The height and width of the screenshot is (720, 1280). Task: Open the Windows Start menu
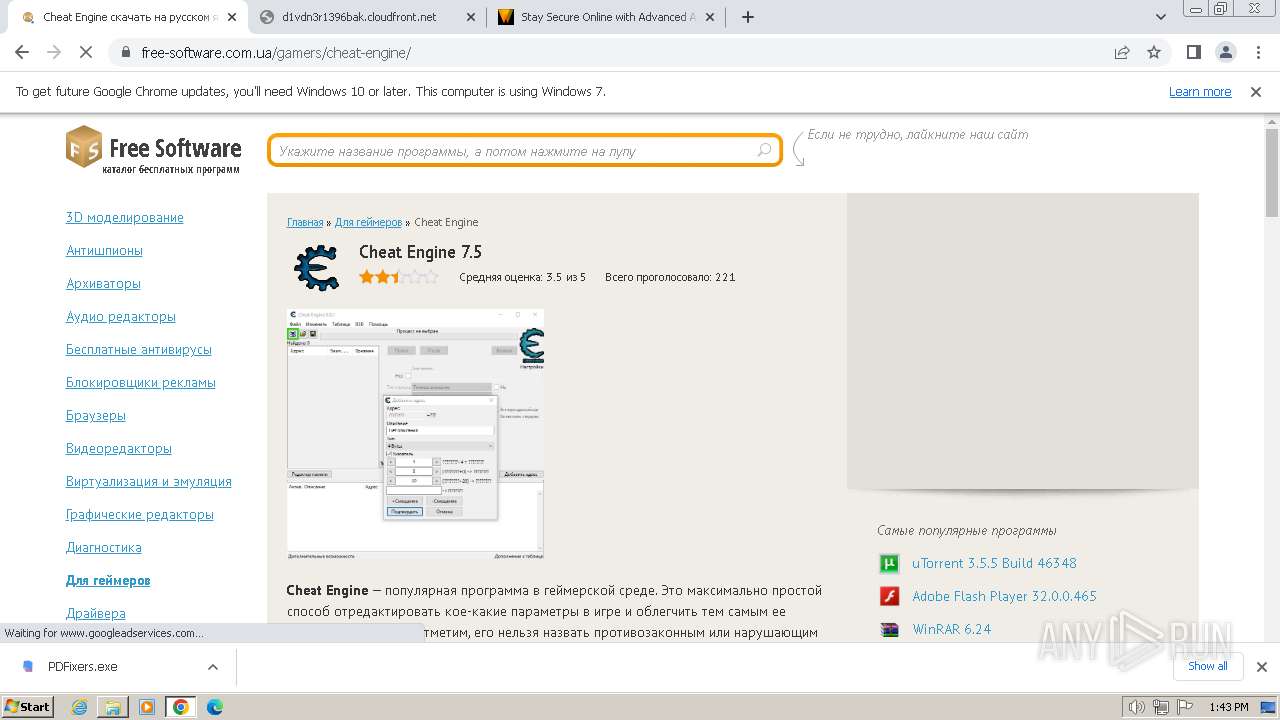pos(28,706)
